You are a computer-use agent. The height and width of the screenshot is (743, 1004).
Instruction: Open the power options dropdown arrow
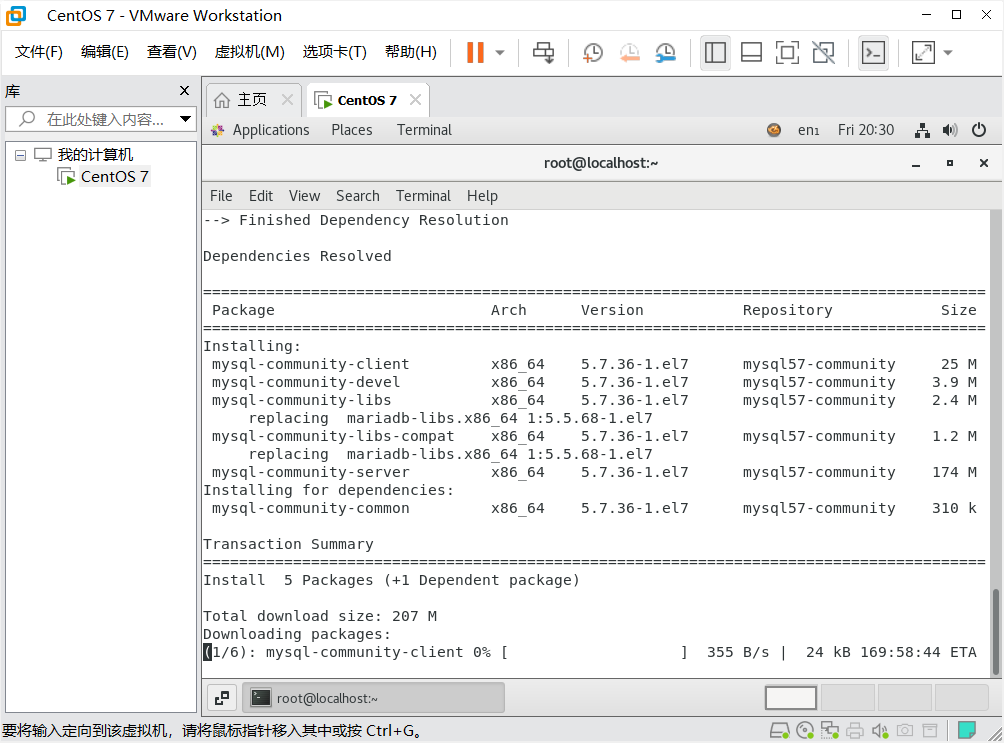pyautogui.click(x=500, y=53)
